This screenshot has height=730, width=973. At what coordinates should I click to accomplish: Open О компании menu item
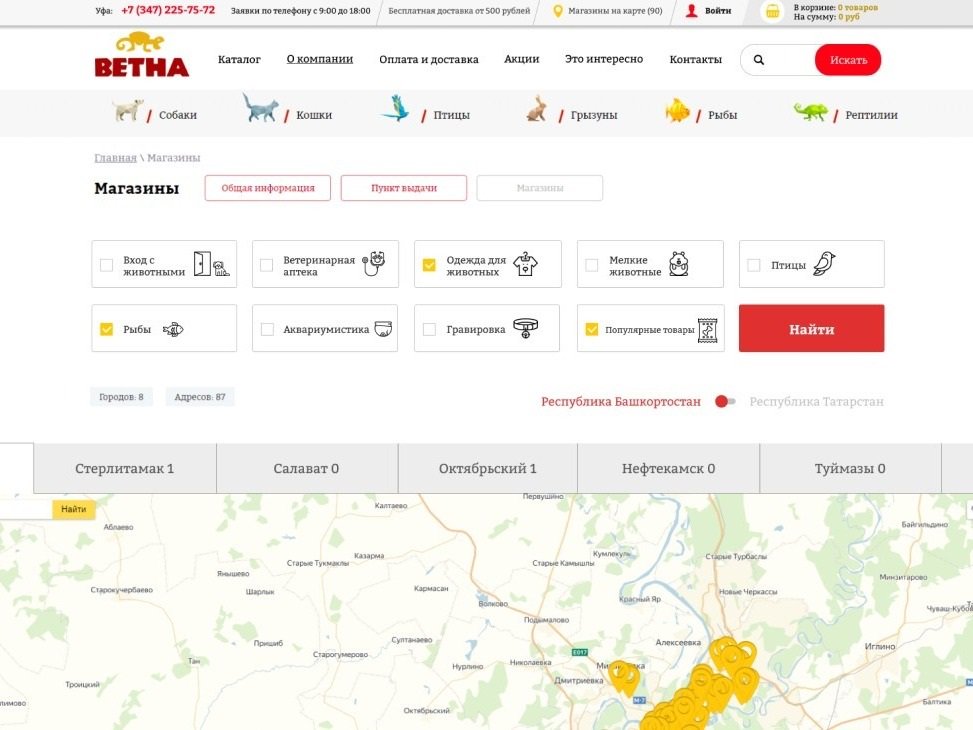[320, 60]
